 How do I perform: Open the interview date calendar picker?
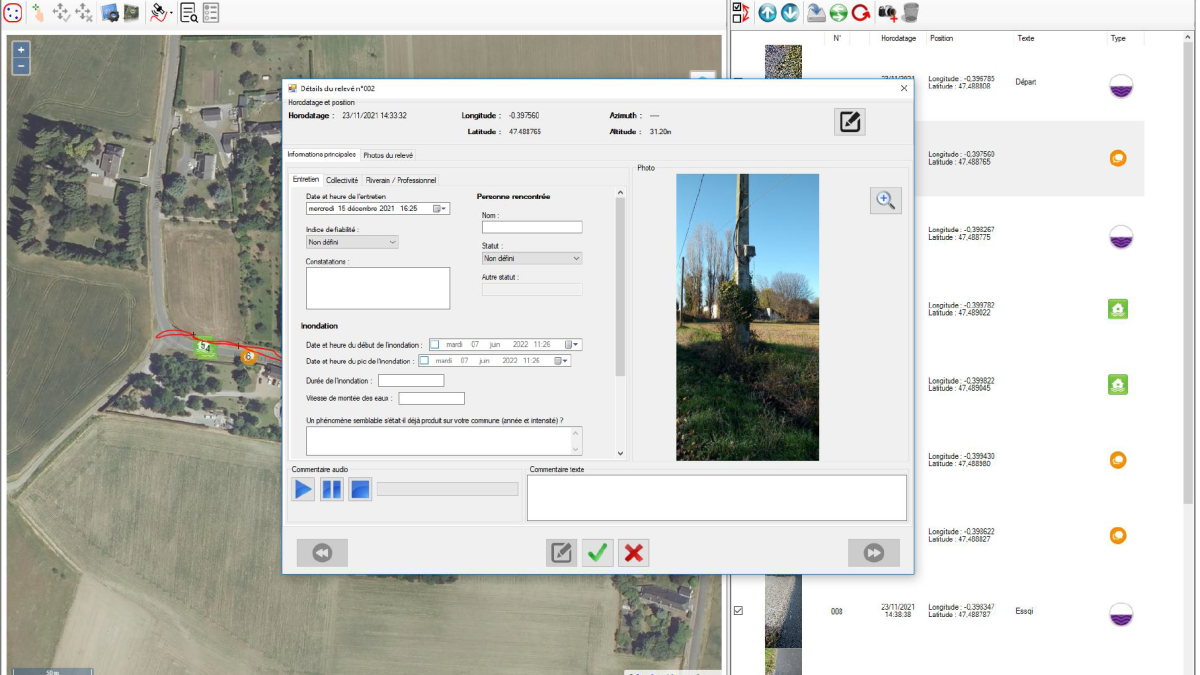[439, 209]
